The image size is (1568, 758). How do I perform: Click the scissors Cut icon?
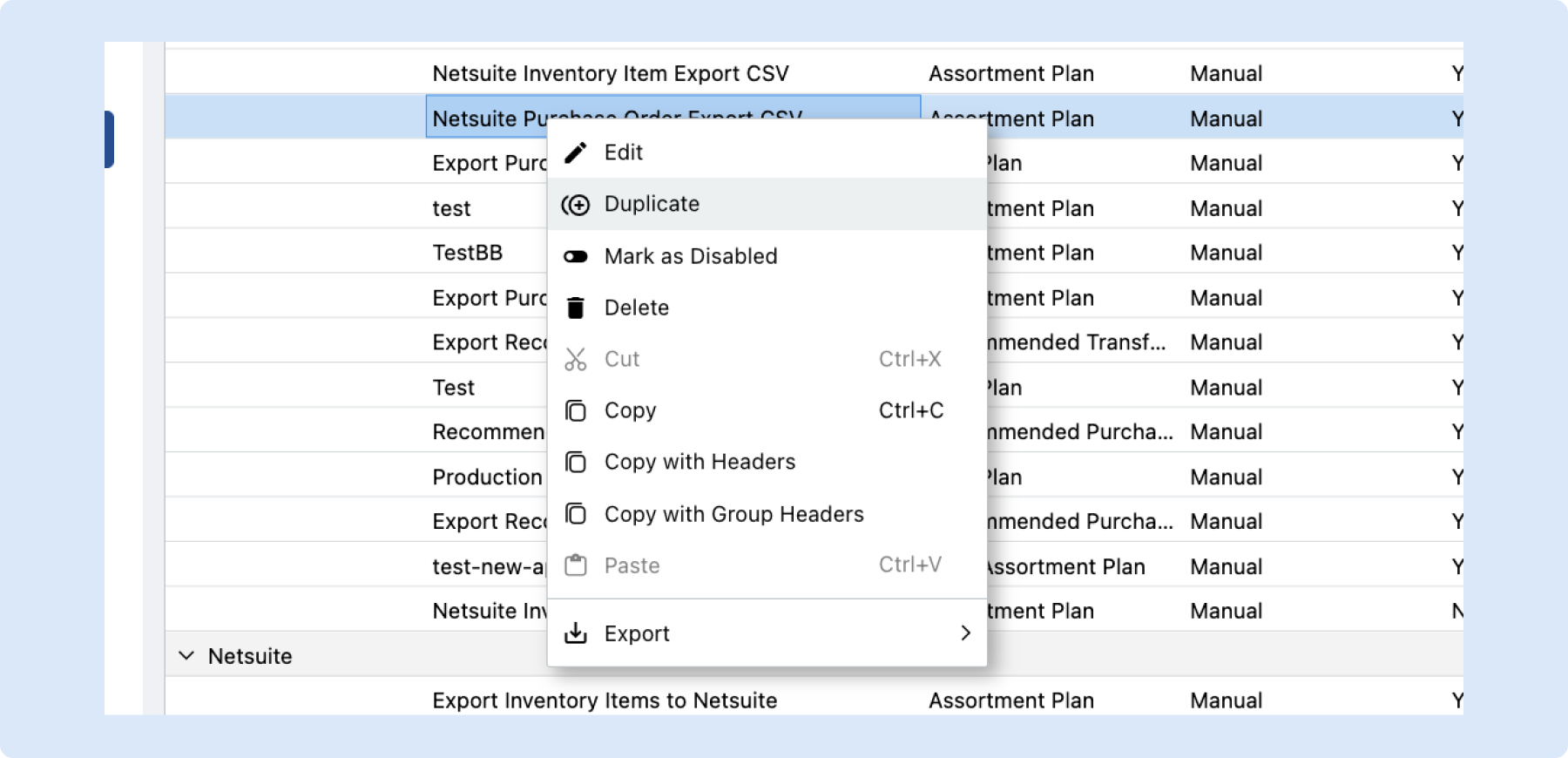point(575,359)
